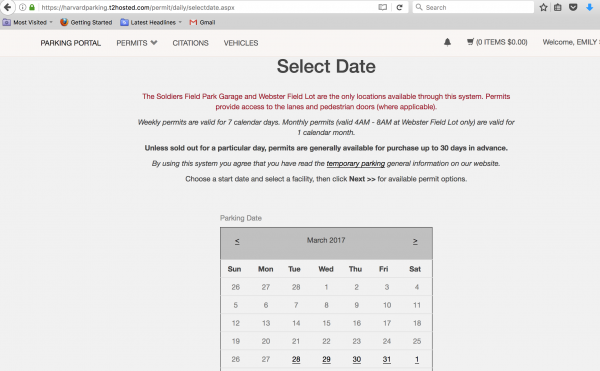Select March 29 in the calendar
The image size is (600, 371).
pyautogui.click(x=326, y=359)
